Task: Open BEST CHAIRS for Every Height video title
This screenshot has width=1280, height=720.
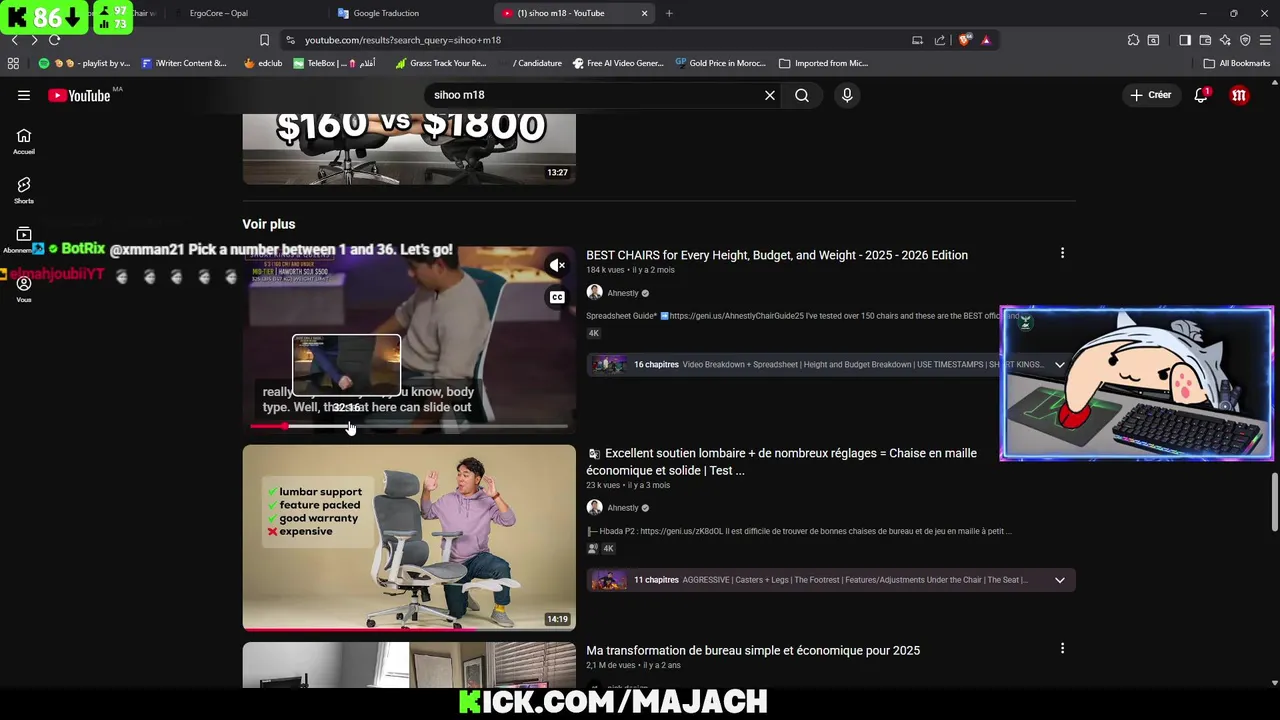Action: [x=777, y=255]
